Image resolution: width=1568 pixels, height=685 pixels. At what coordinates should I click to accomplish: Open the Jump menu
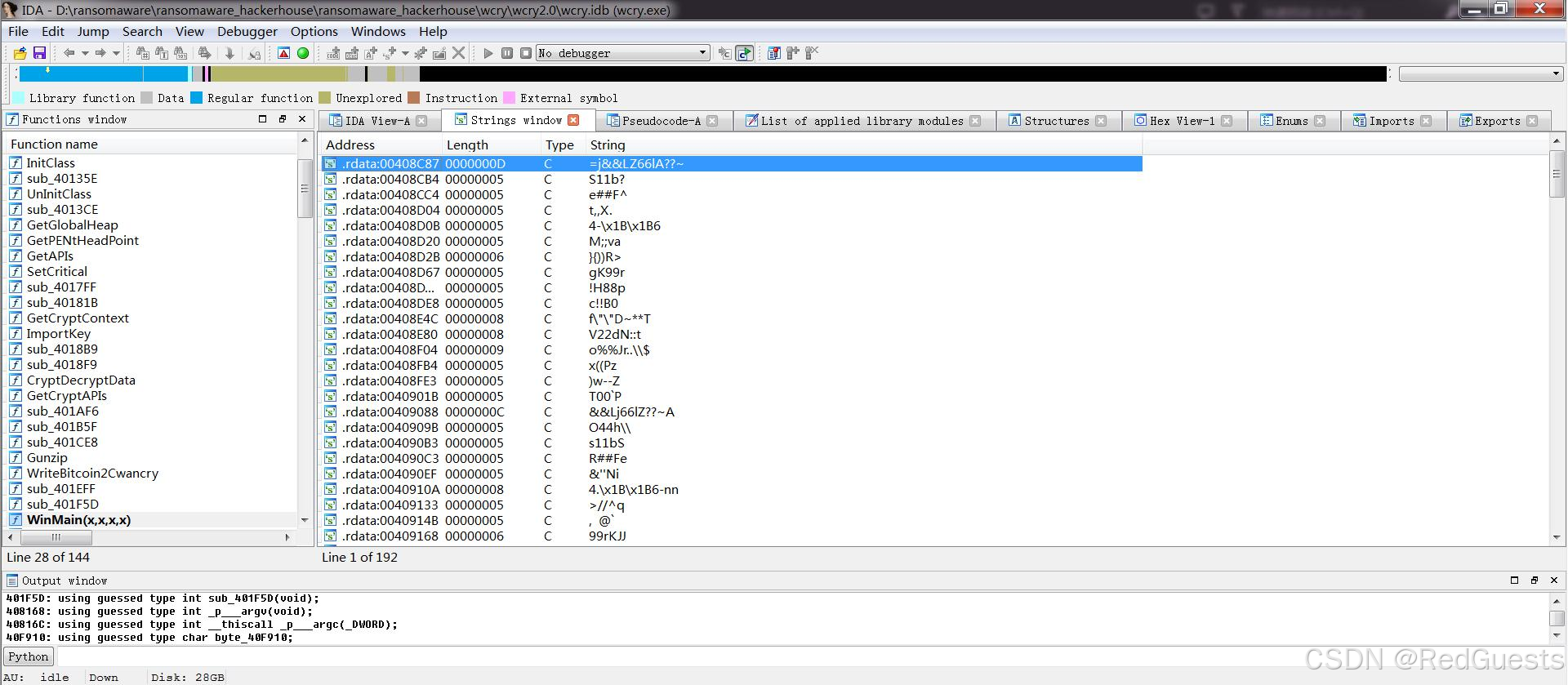pos(93,31)
